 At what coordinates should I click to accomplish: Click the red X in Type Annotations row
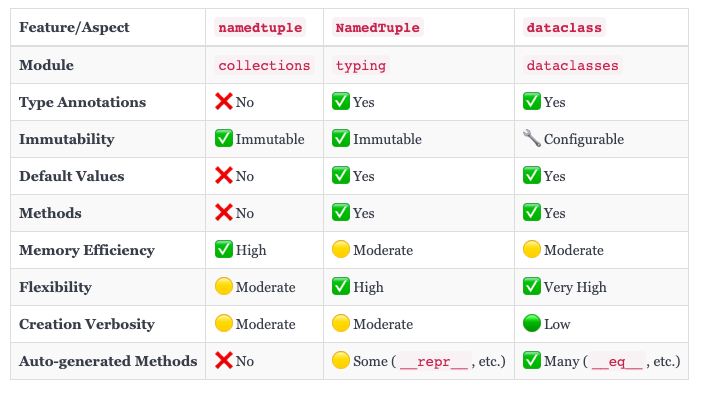(x=224, y=102)
